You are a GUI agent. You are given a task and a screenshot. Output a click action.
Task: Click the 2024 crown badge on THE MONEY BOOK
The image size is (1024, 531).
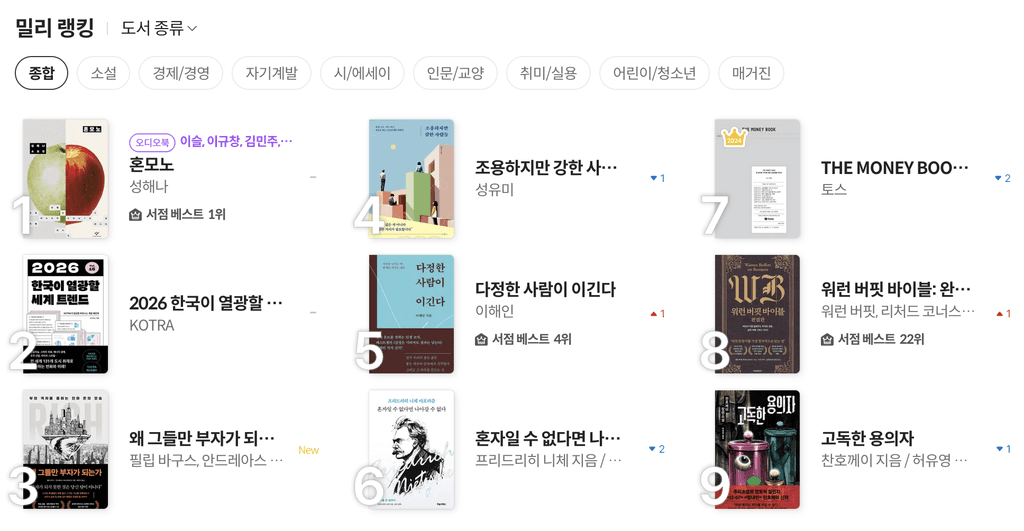(734, 138)
